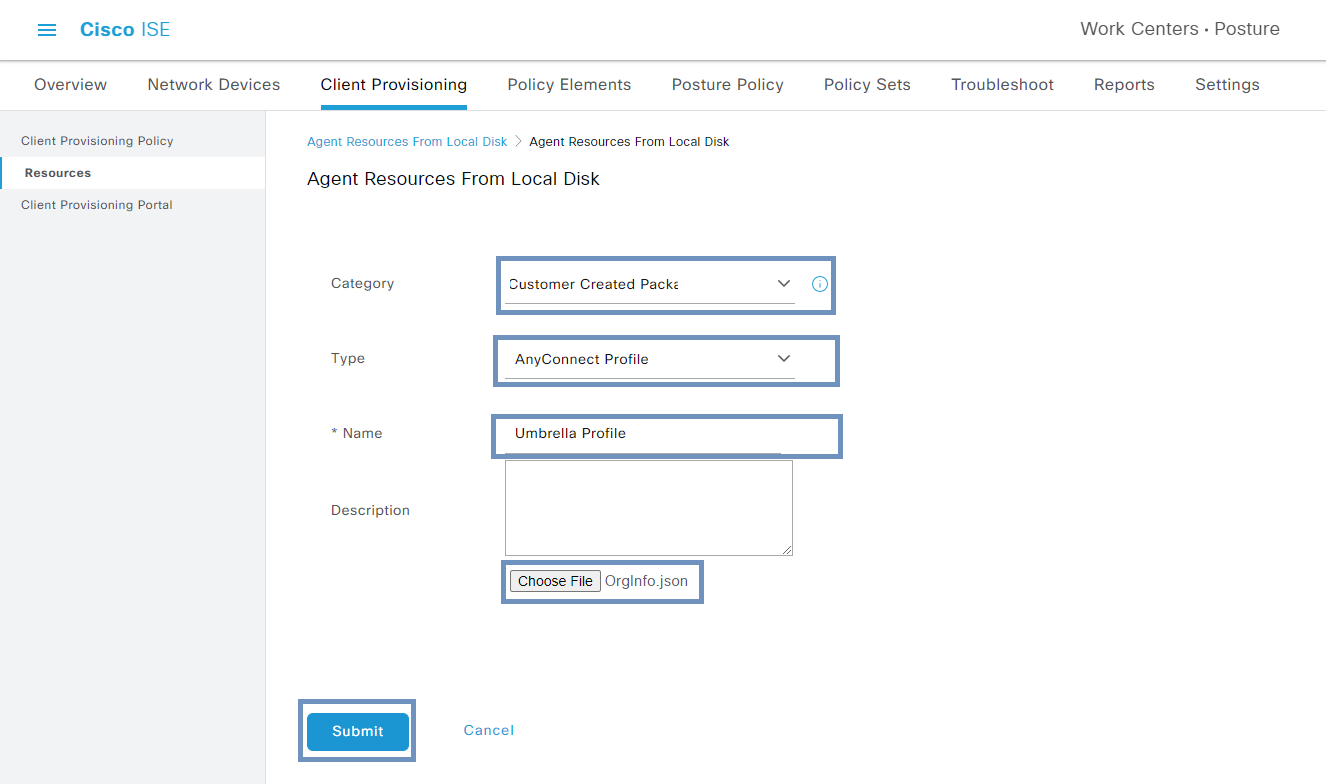Image resolution: width=1326 pixels, height=784 pixels.
Task: Click the Cisco ISE logo text
Action: 125,30
